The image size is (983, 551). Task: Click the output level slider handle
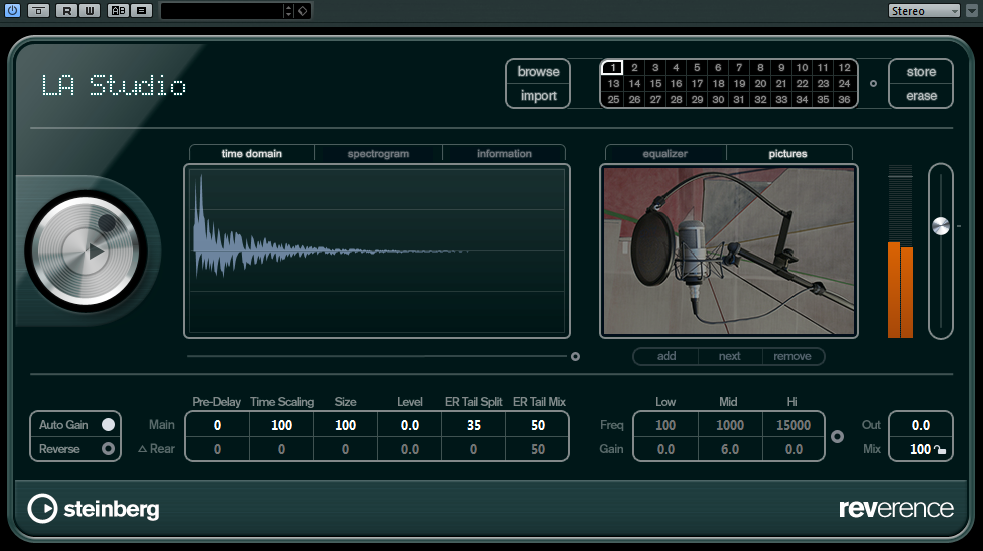pos(941,226)
